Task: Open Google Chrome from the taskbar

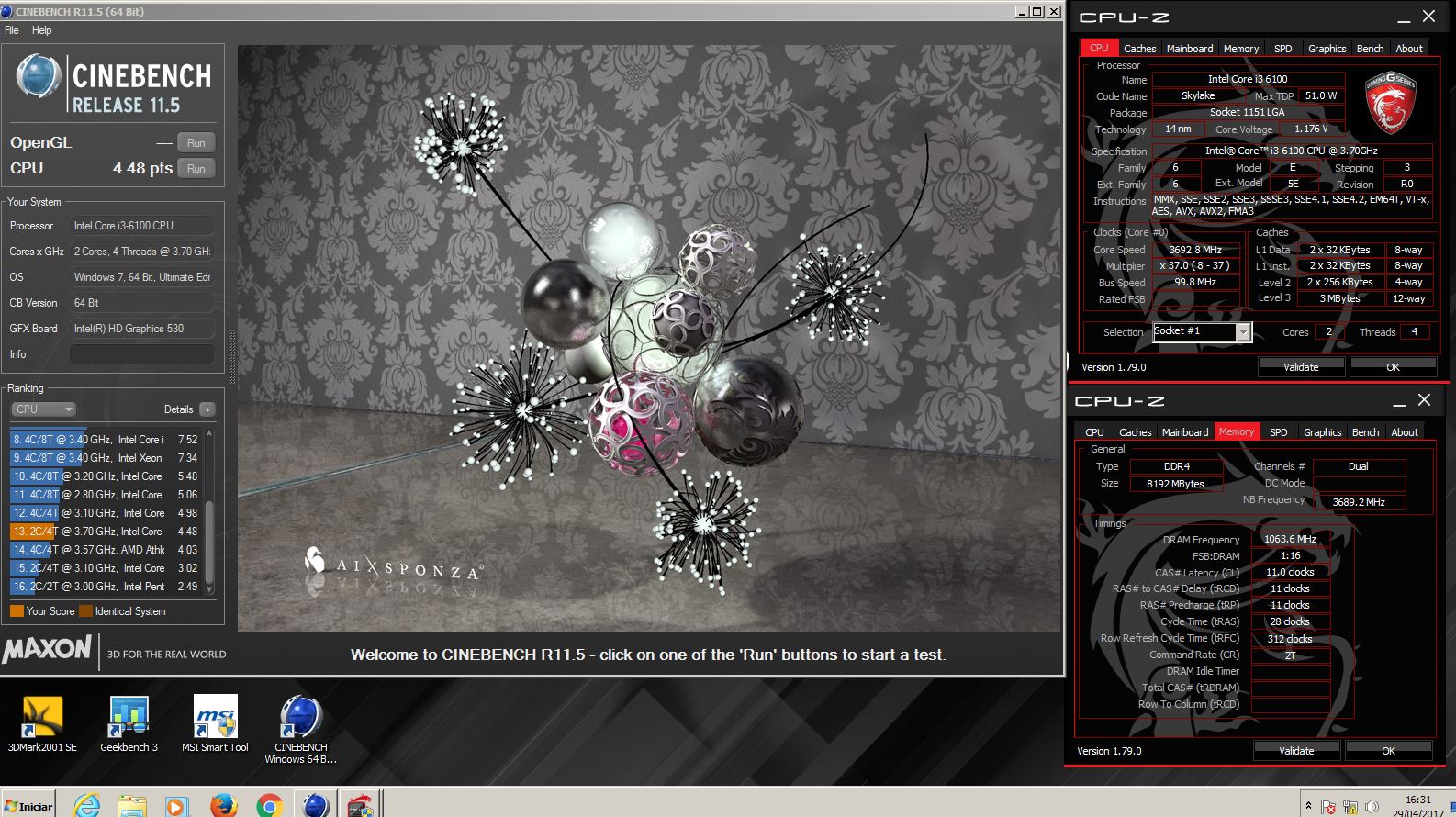Action: click(x=269, y=806)
